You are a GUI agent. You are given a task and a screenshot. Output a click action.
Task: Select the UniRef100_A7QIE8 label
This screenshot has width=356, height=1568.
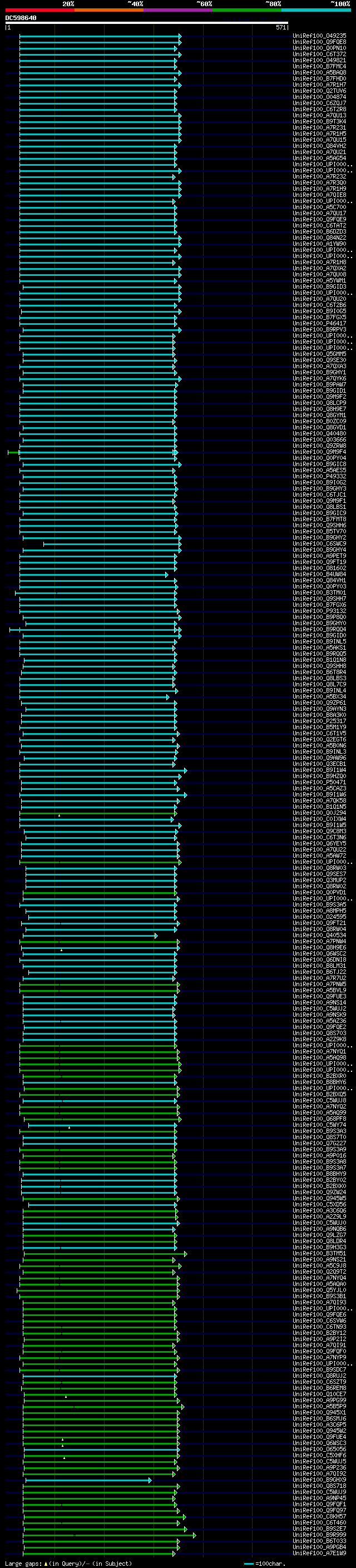319,195
